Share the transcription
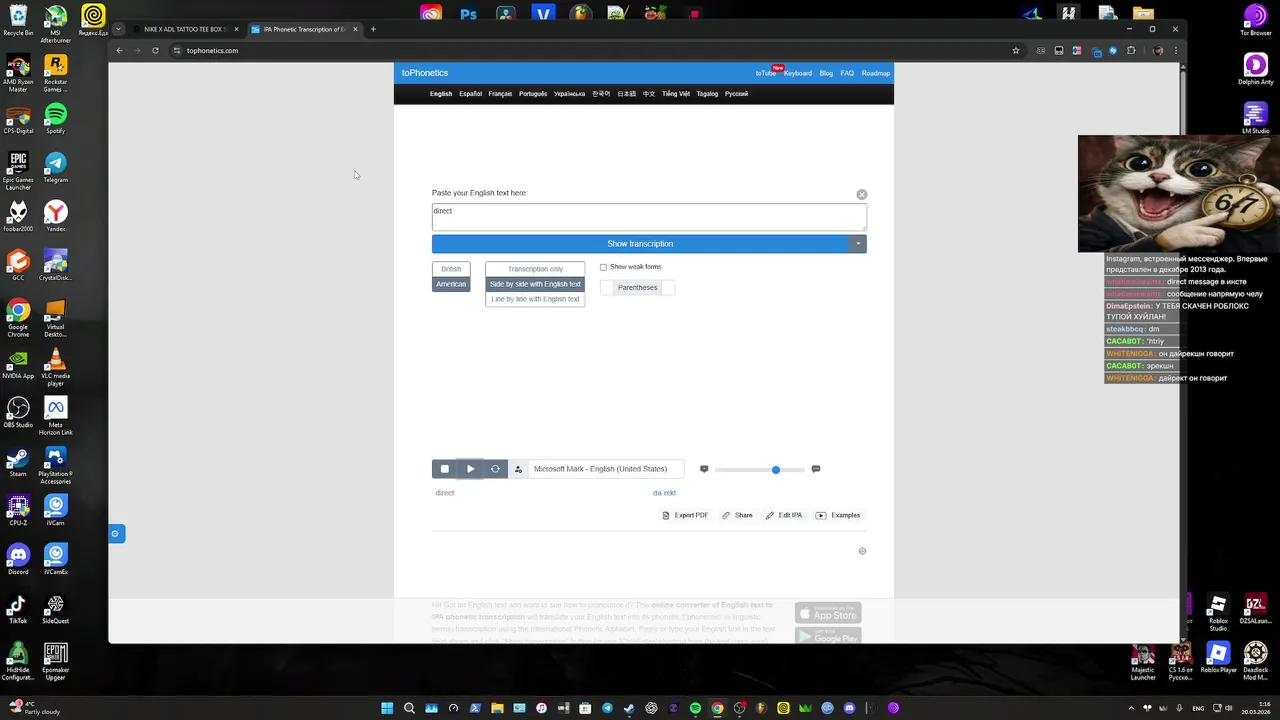 (737, 515)
